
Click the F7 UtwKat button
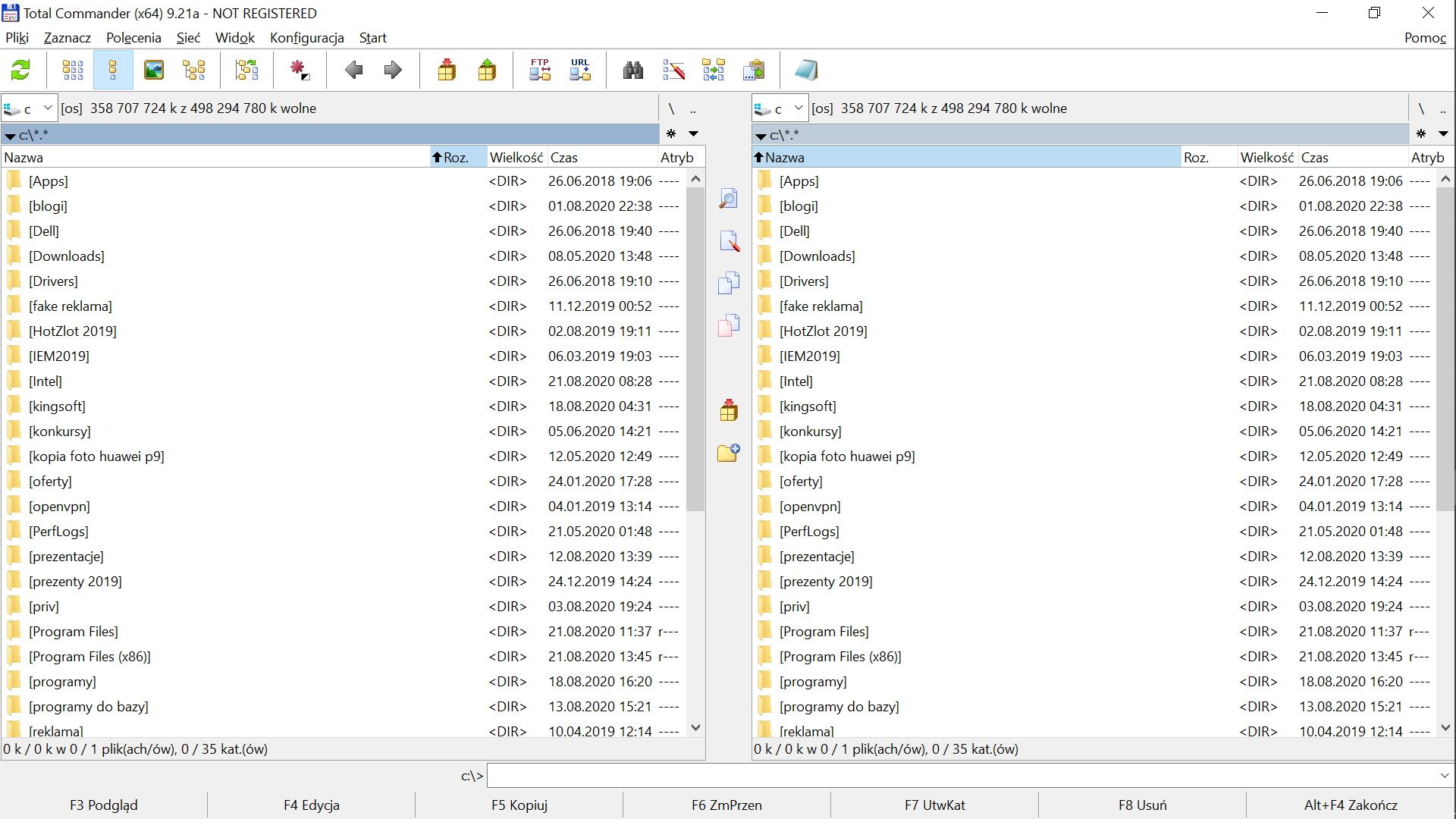935,805
